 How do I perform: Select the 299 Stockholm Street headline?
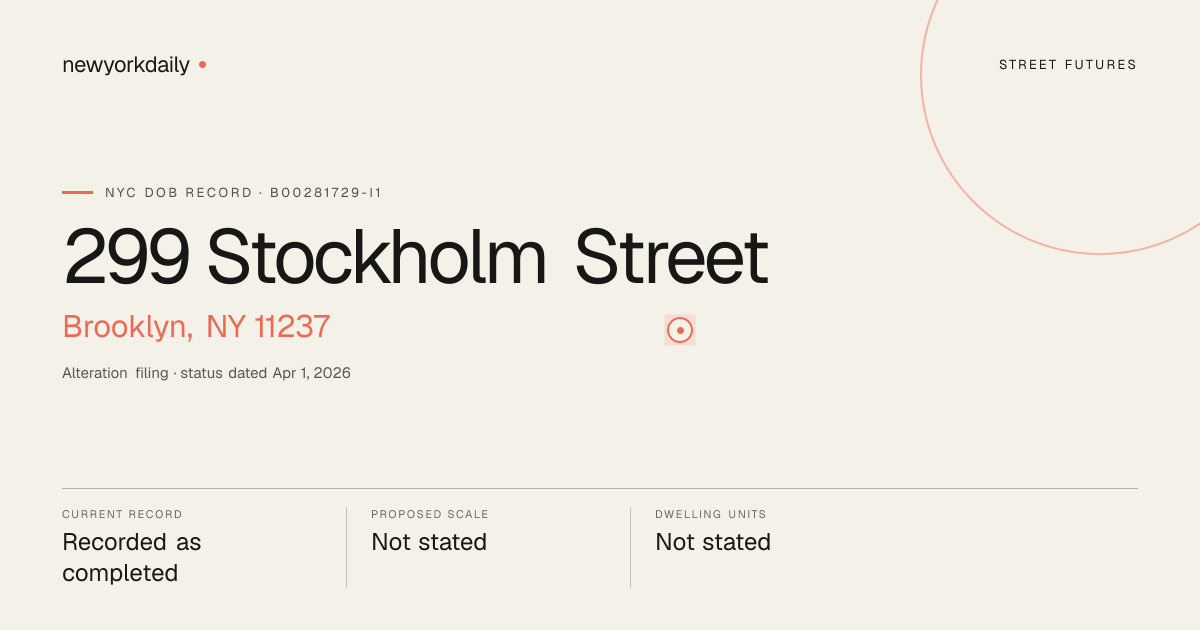coord(416,258)
